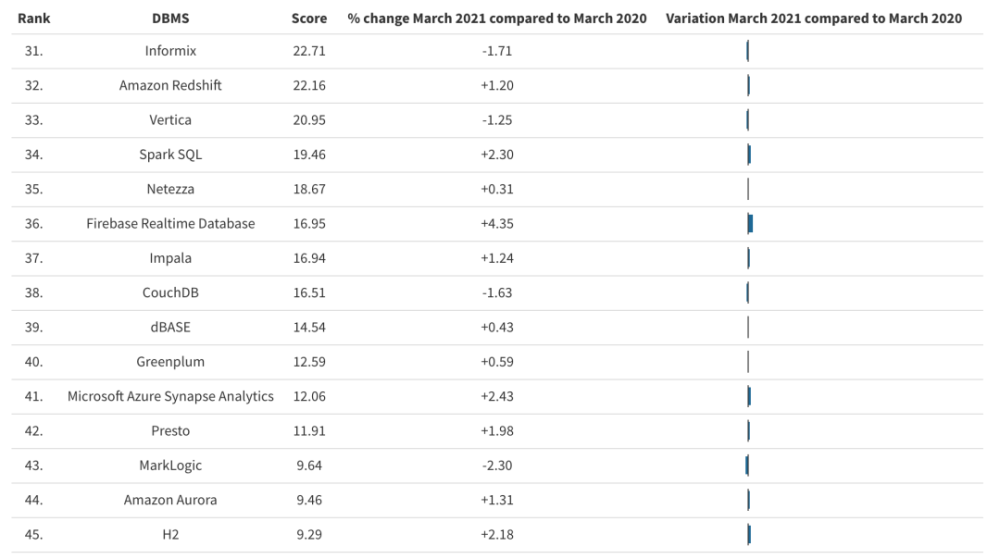Click the variation bar for Firebase Realtime Database
Image resolution: width=1000 pixels, height=559 pixels.
pos(750,224)
